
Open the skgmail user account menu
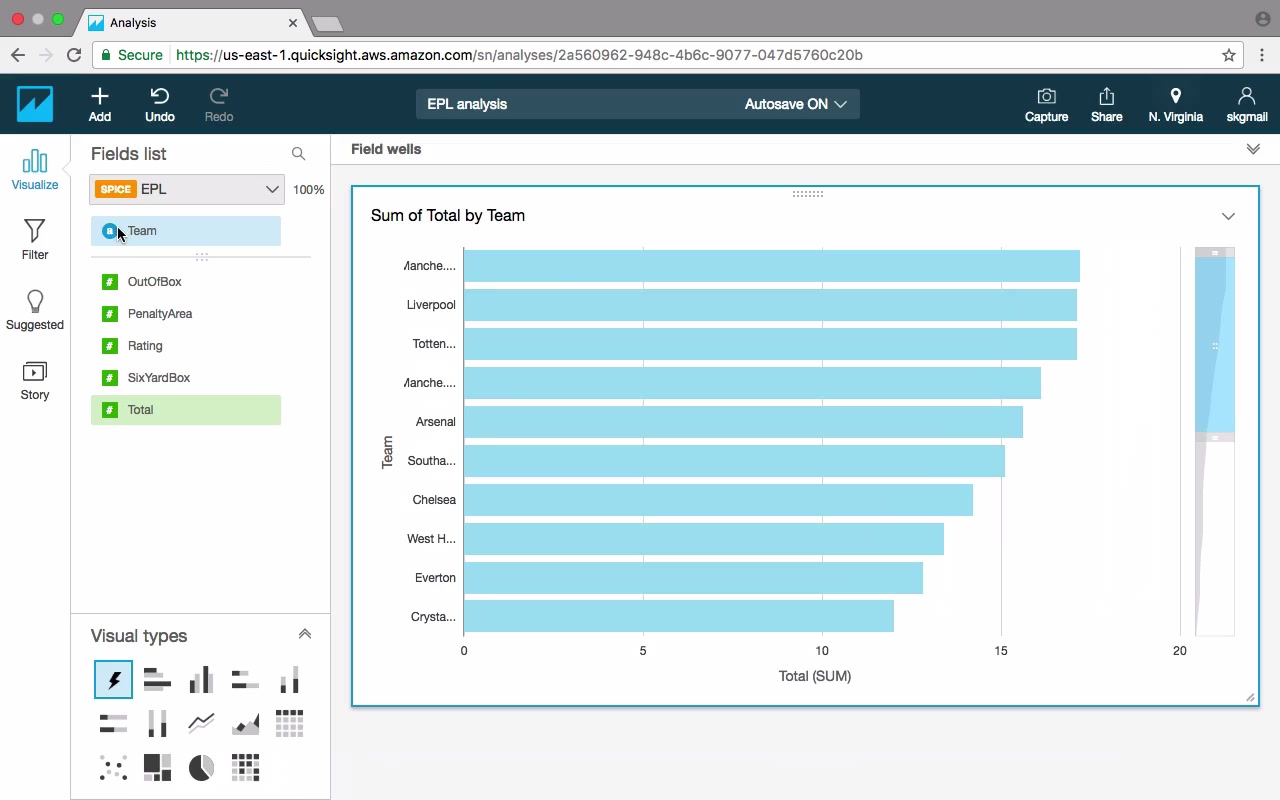tap(1247, 104)
